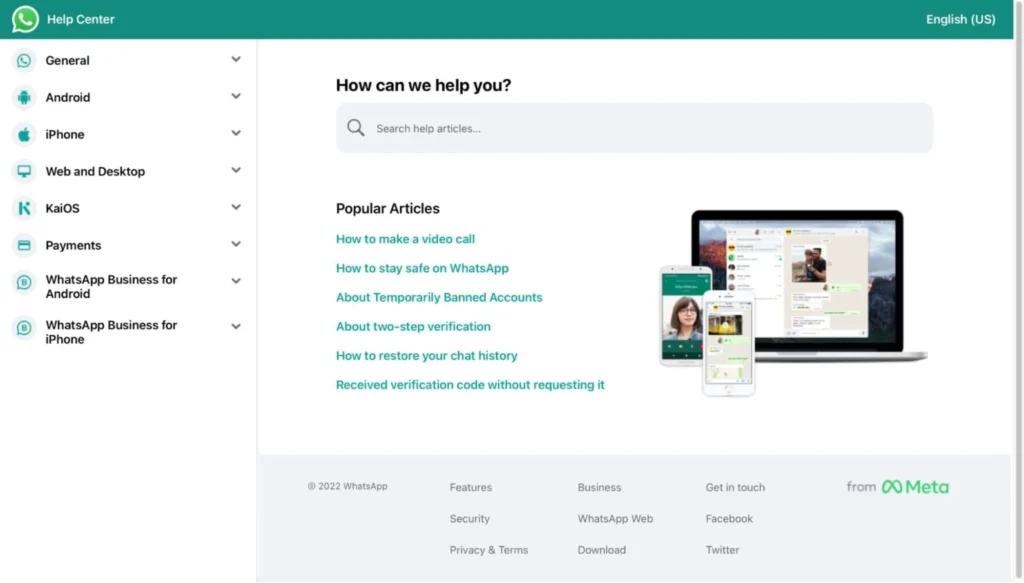The height and width of the screenshot is (583, 1024).
Task: Click the Web and Desktop monitor icon
Action: (x=24, y=171)
